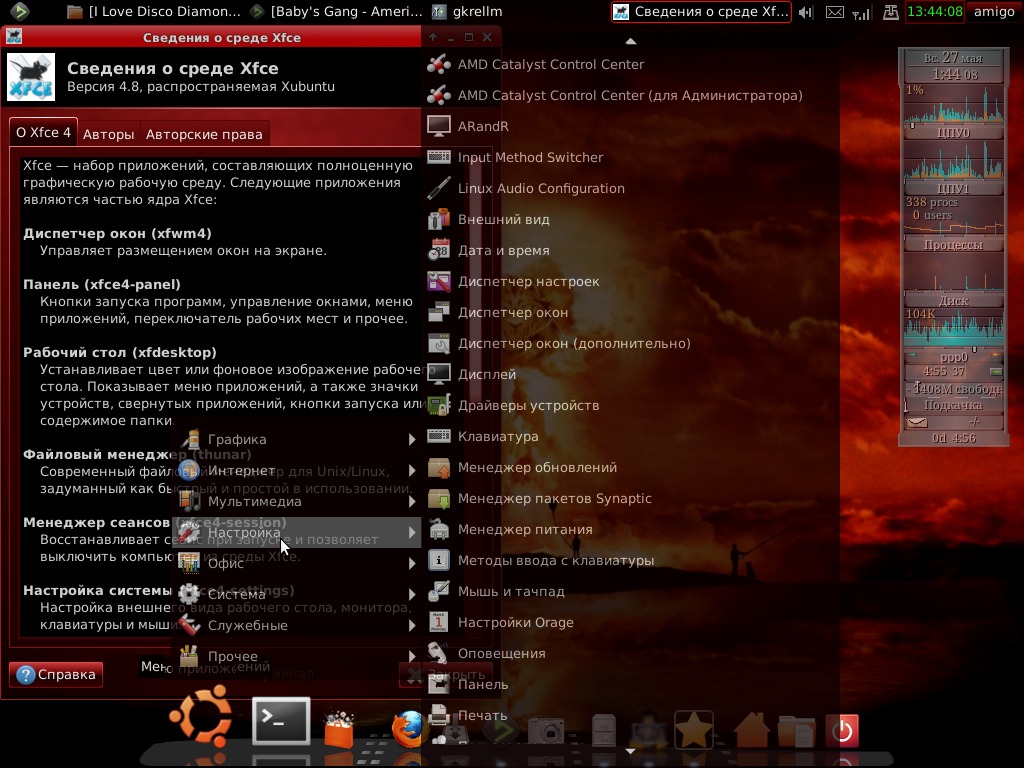Launch the terminal from the dock
This screenshot has height=768, width=1024.
pyautogui.click(x=281, y=721)
